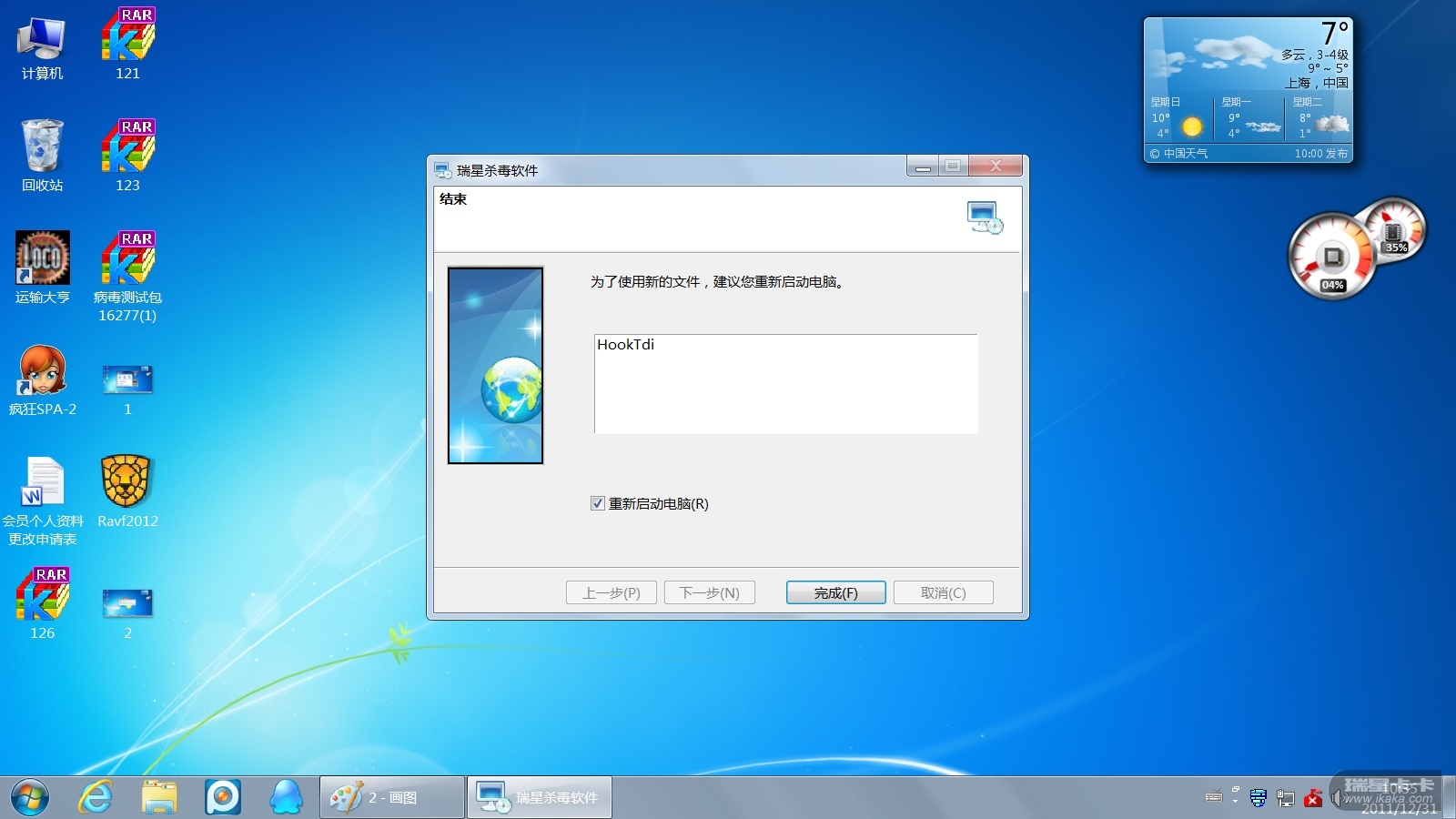This screenshot has height=819, width=1456.
Task: Select the 运输大亨 game shortcut
Action: click(x=42, y=268)
